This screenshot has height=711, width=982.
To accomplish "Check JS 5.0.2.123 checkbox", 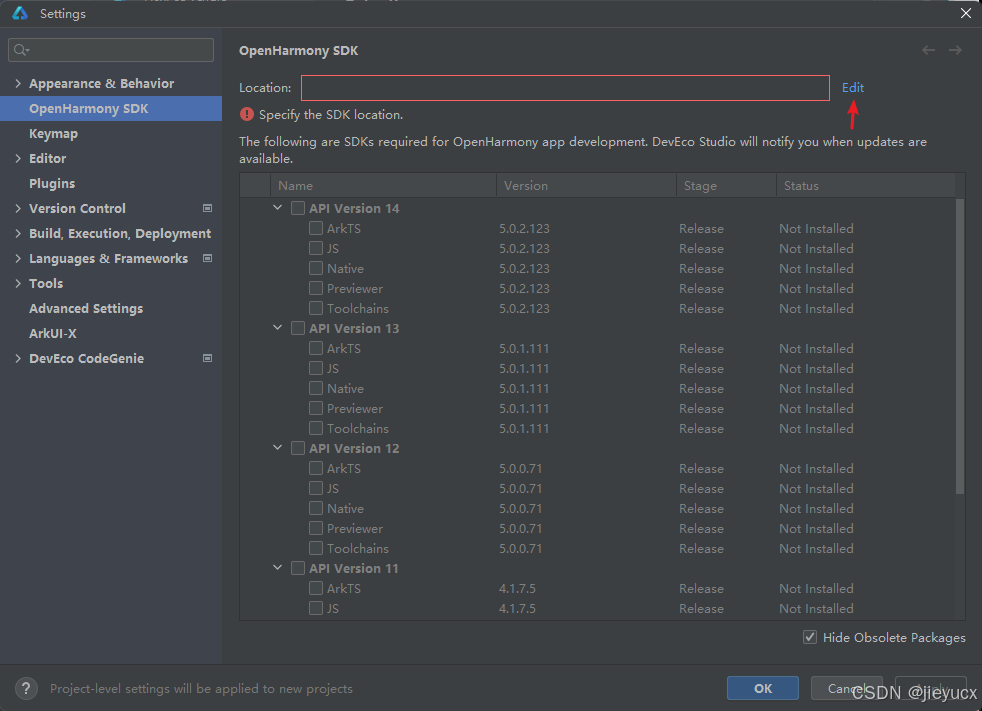I will pyautogui.click(x=316, y=248).
